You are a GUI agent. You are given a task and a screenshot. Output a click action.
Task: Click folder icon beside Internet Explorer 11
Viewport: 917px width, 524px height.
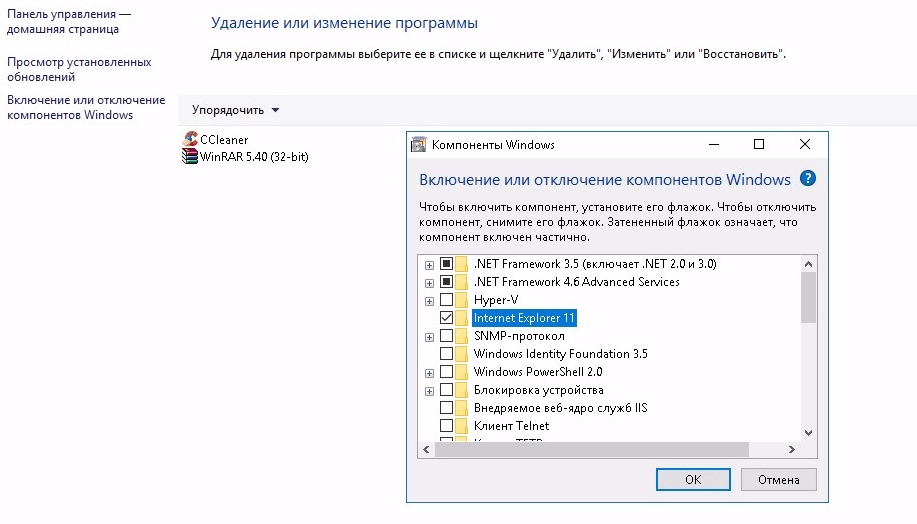461,318
